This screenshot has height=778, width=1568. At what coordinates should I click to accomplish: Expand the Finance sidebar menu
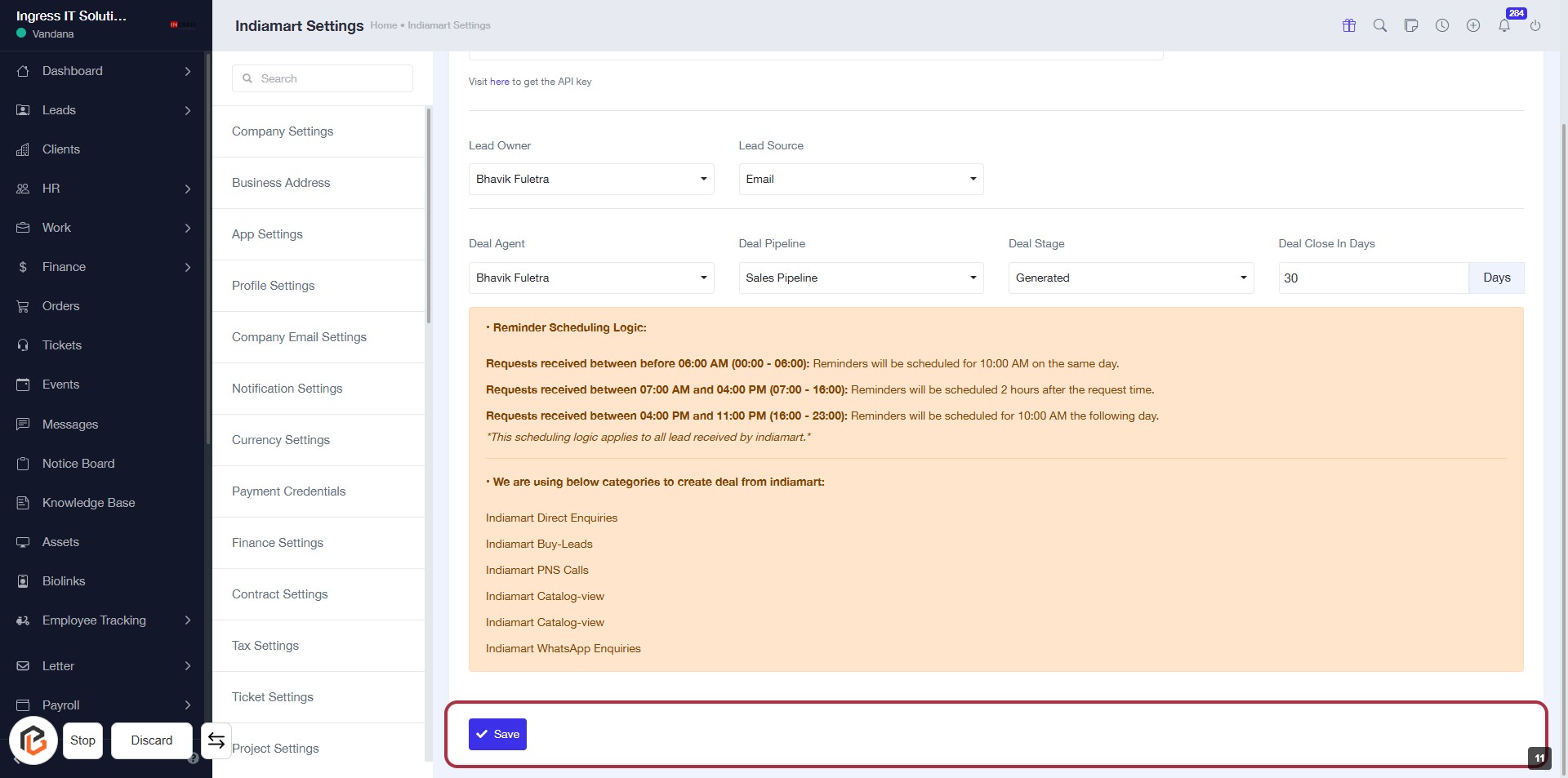coord(104,267)
